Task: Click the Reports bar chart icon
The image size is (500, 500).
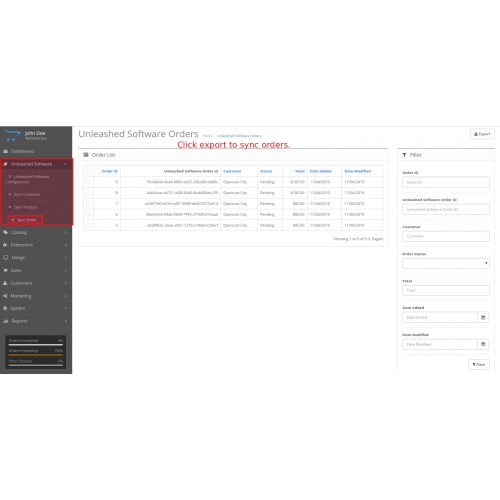Action: (5, 321)
